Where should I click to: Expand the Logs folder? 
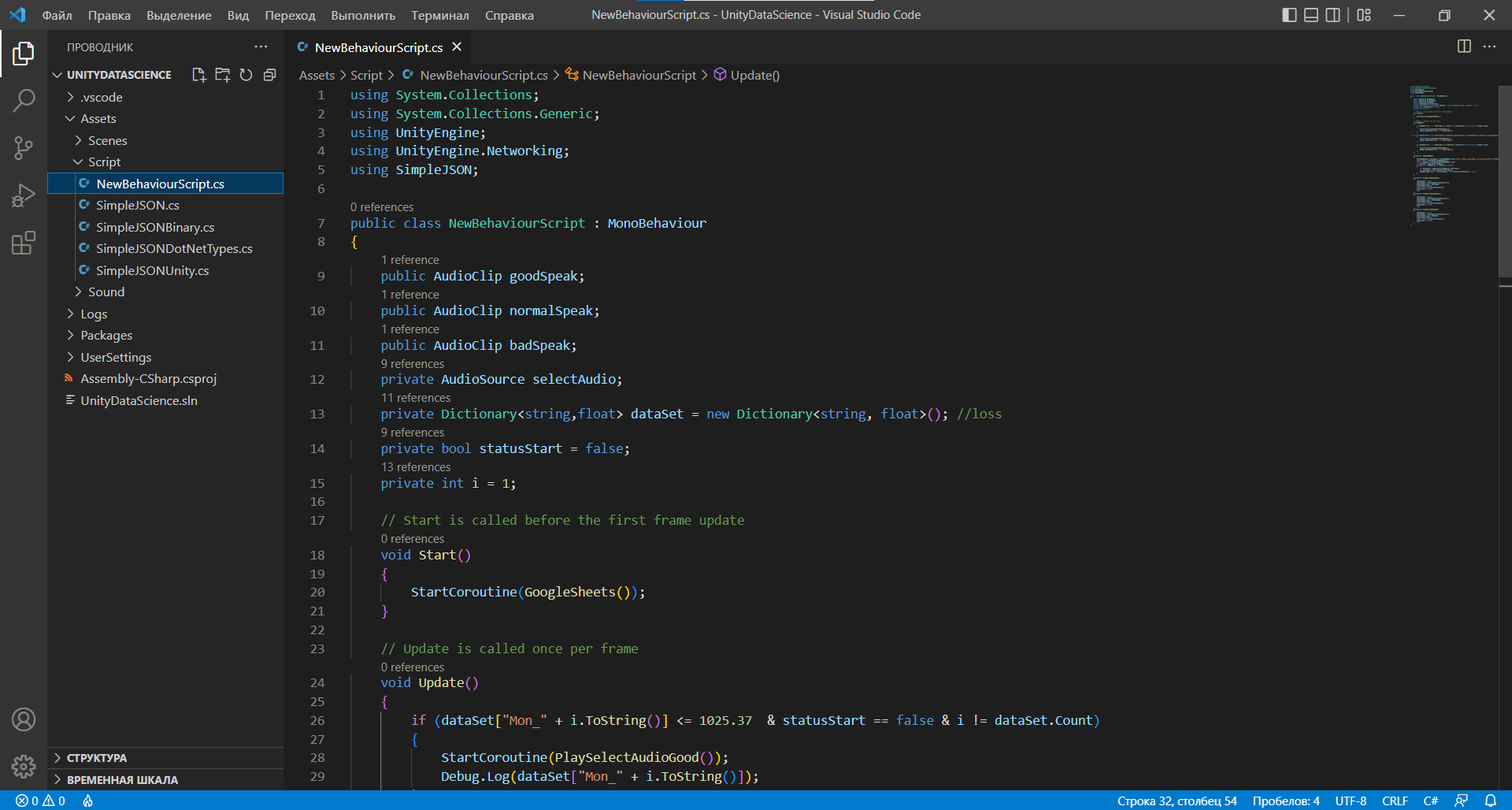pos(165,314)
